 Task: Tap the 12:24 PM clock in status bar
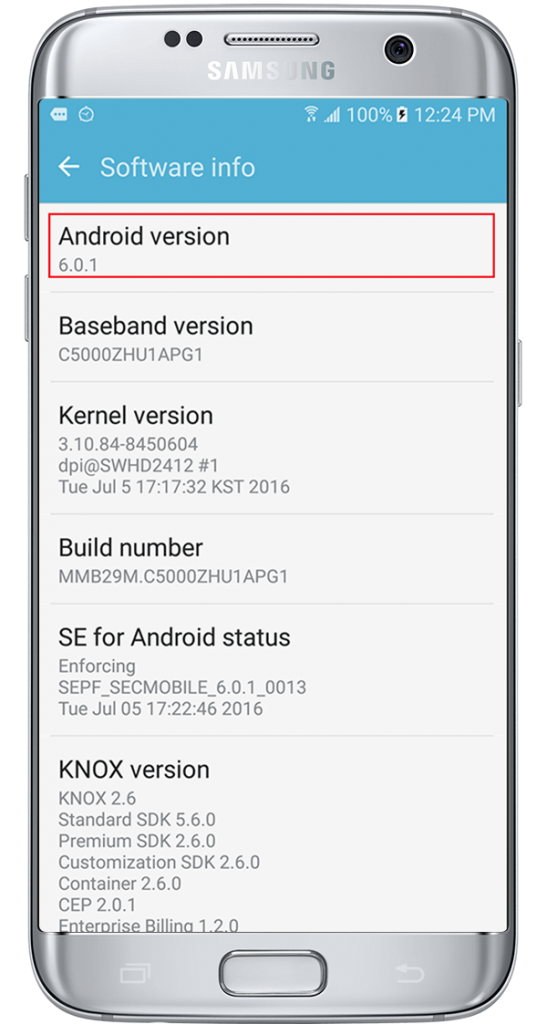454,116
